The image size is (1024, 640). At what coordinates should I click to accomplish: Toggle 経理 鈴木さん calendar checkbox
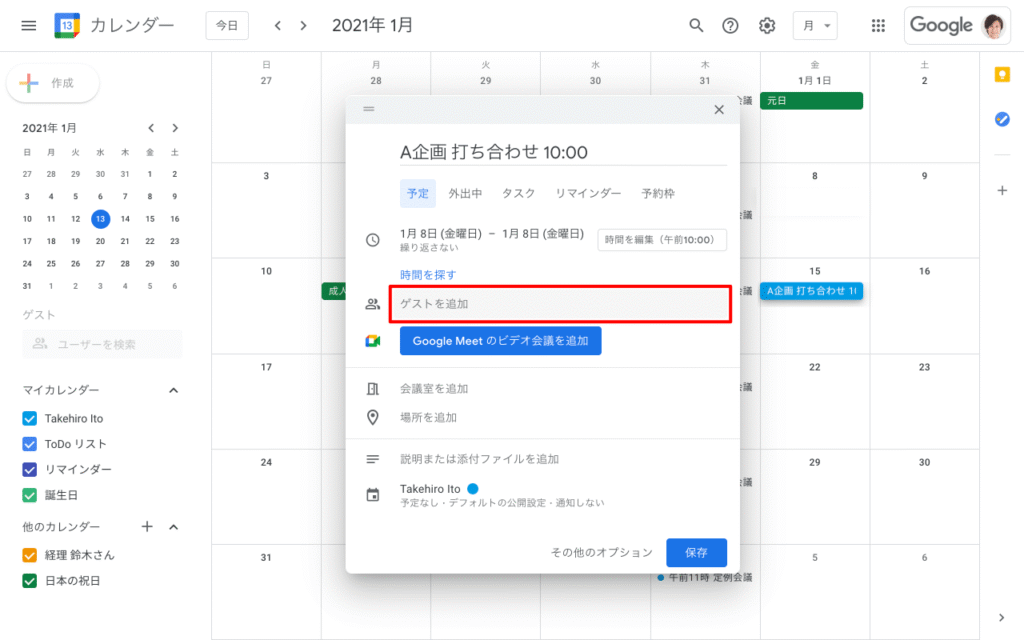29,555
